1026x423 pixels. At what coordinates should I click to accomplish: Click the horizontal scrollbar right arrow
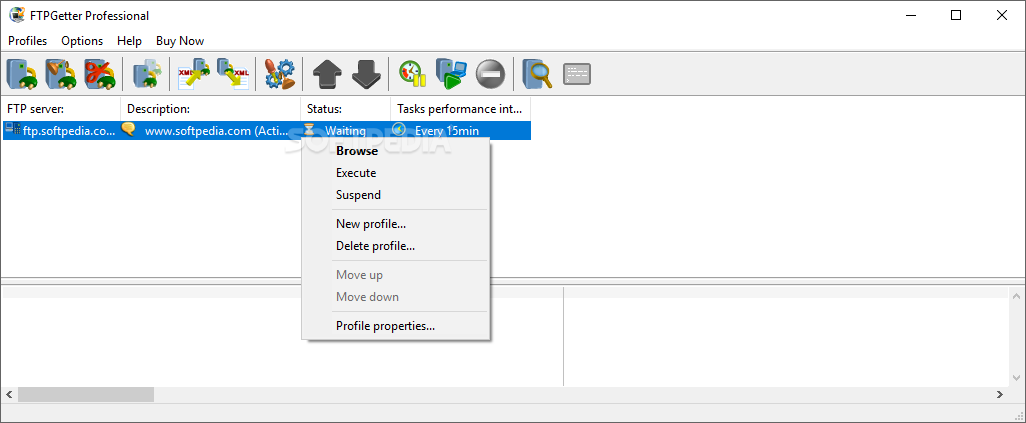click(1000, 394)
